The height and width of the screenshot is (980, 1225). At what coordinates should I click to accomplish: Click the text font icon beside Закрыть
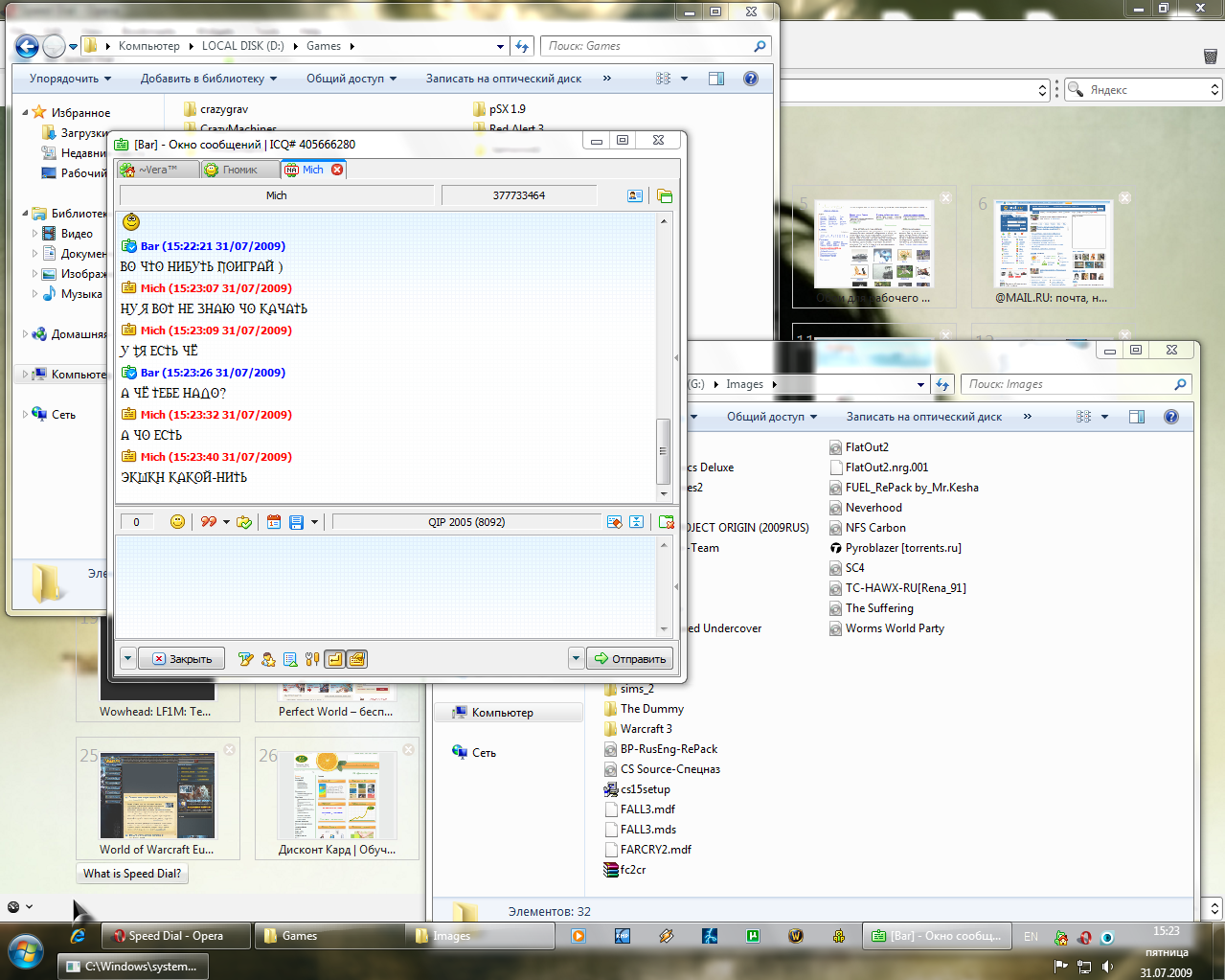(246, 659)
